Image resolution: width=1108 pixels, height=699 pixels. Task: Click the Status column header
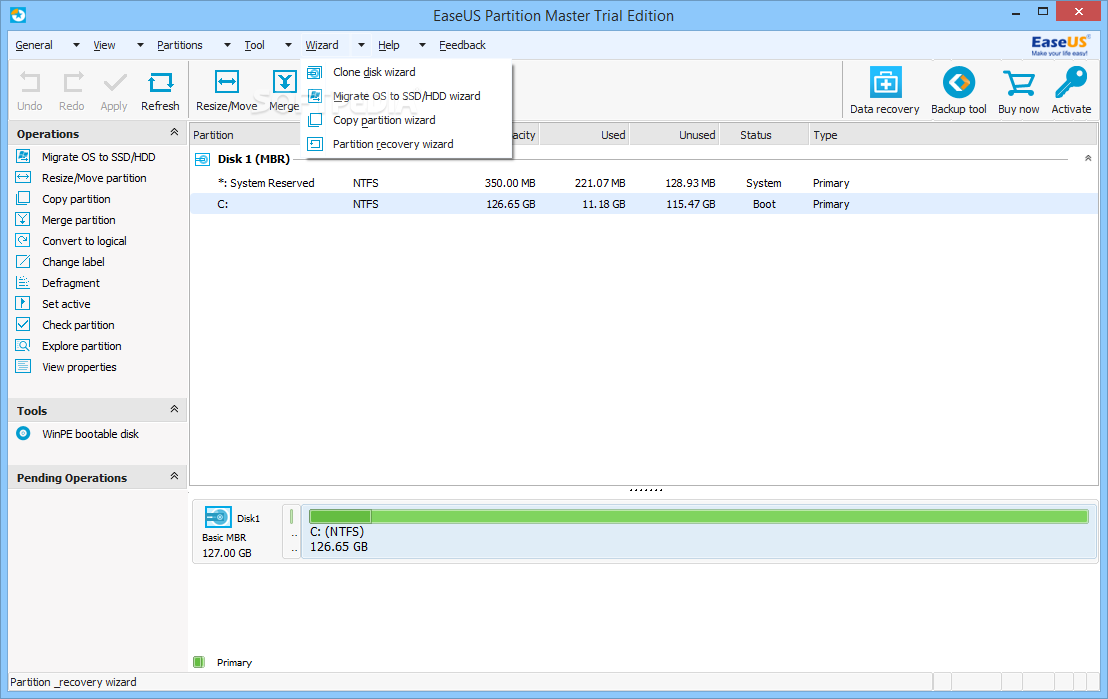pyautogui.click(x=764, y=135)
